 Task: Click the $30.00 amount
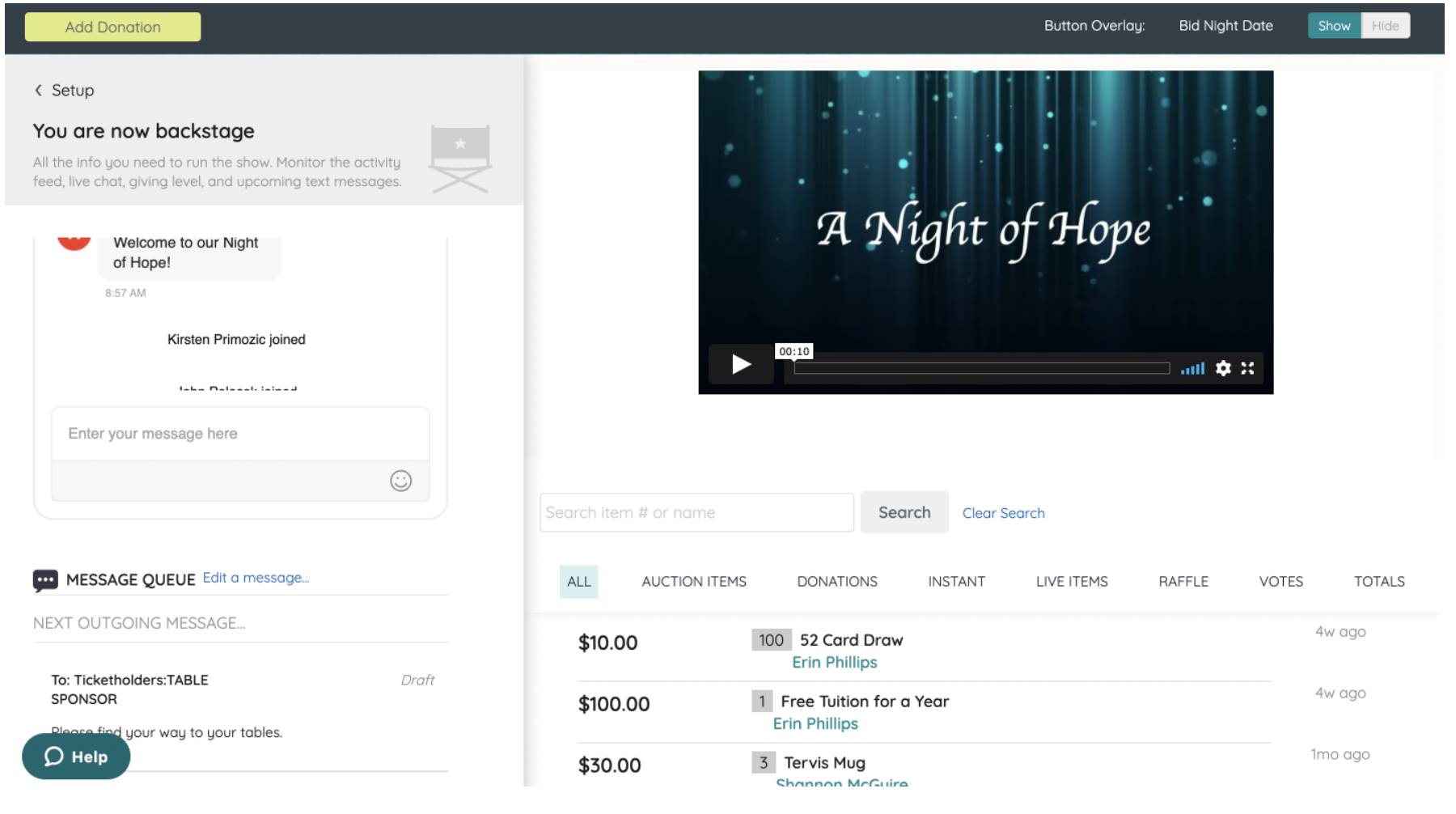(609, 765)
